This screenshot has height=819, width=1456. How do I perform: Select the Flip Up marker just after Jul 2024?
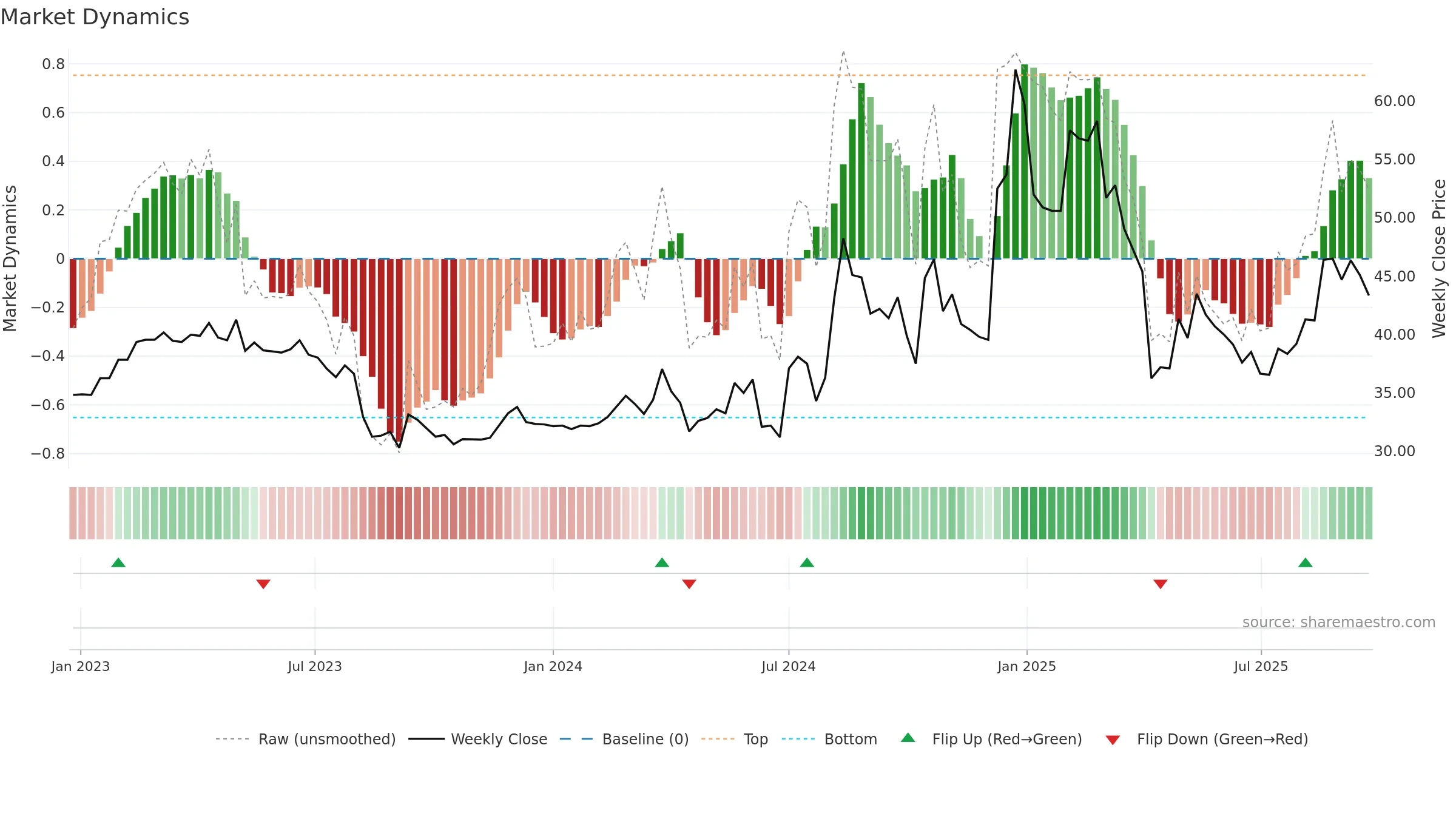(807, 563)
